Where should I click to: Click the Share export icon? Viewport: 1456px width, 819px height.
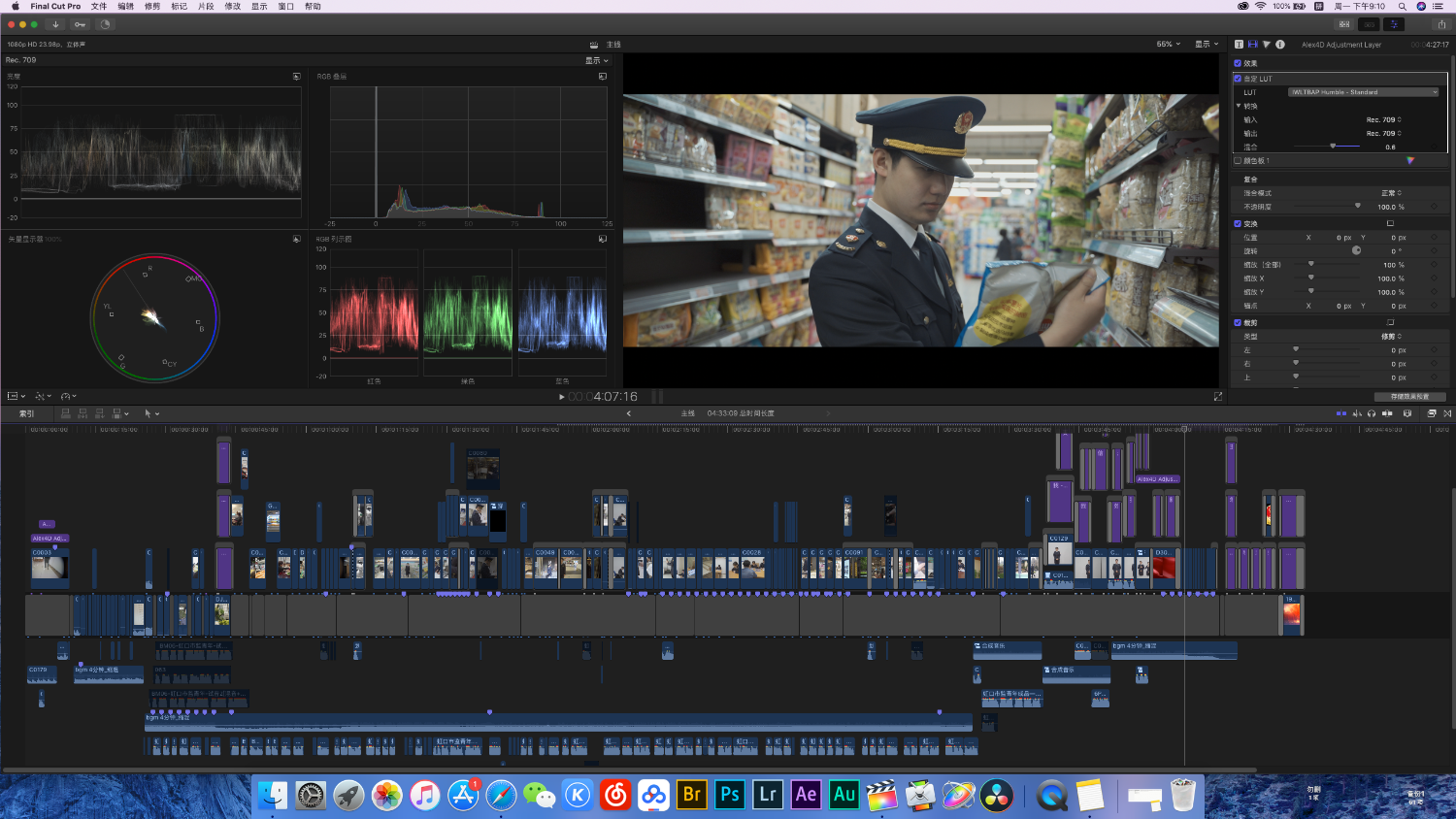pyautogui.click(x=1441, y=24)
